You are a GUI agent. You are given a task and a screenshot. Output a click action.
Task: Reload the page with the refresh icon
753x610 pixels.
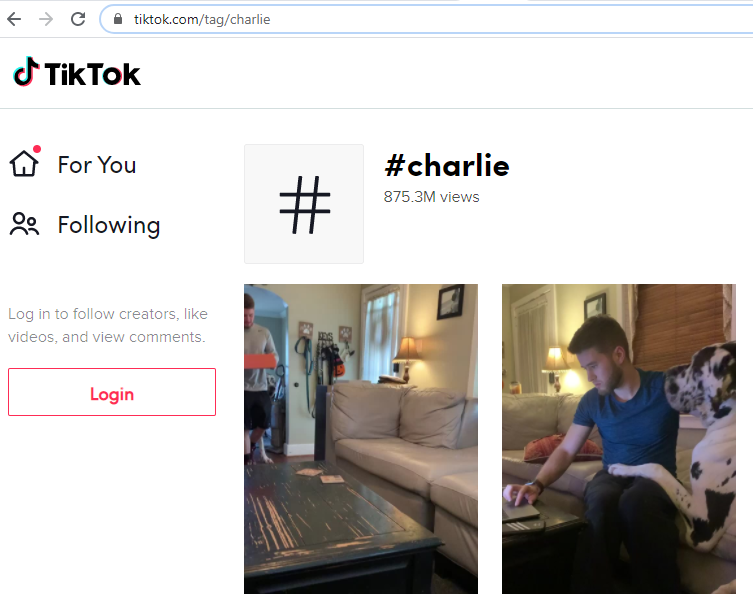coord(78,19)
